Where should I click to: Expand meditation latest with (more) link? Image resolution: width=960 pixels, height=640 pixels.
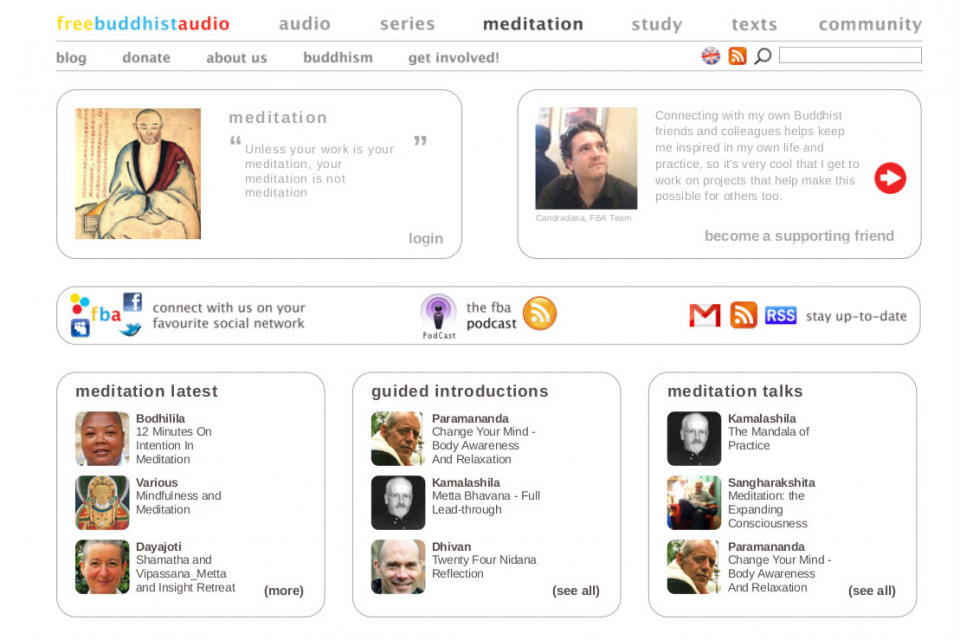click(283, 590)
